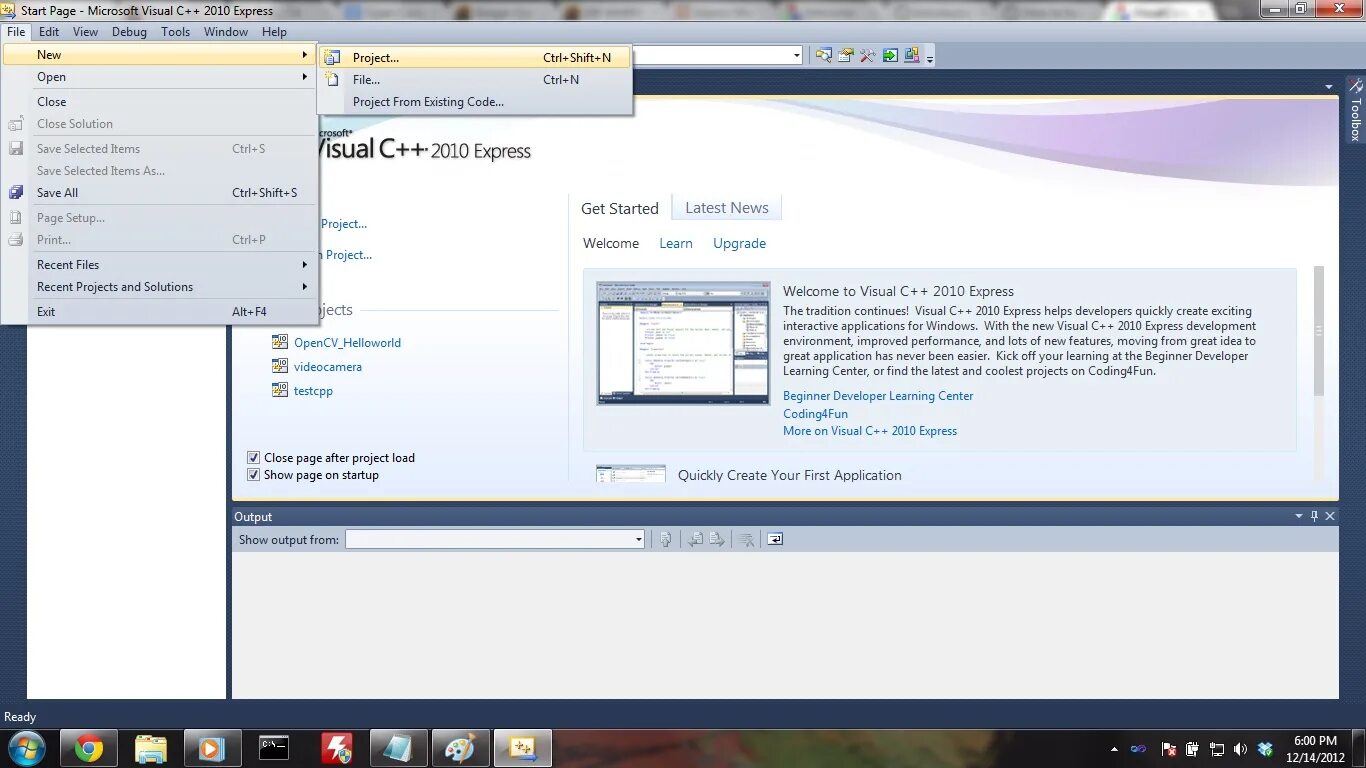Click the testcpp project icon
This screenshot has width=1366, height=768.
click(x=280, y=390)
